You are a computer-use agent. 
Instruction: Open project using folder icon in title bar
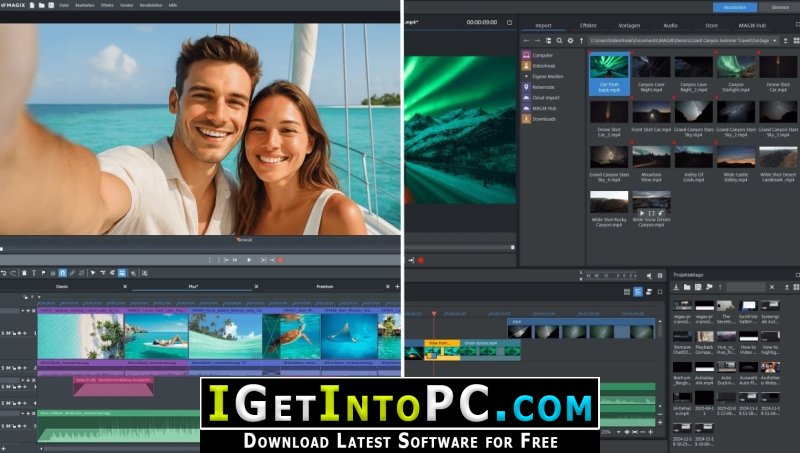click(x=41, y=5)
